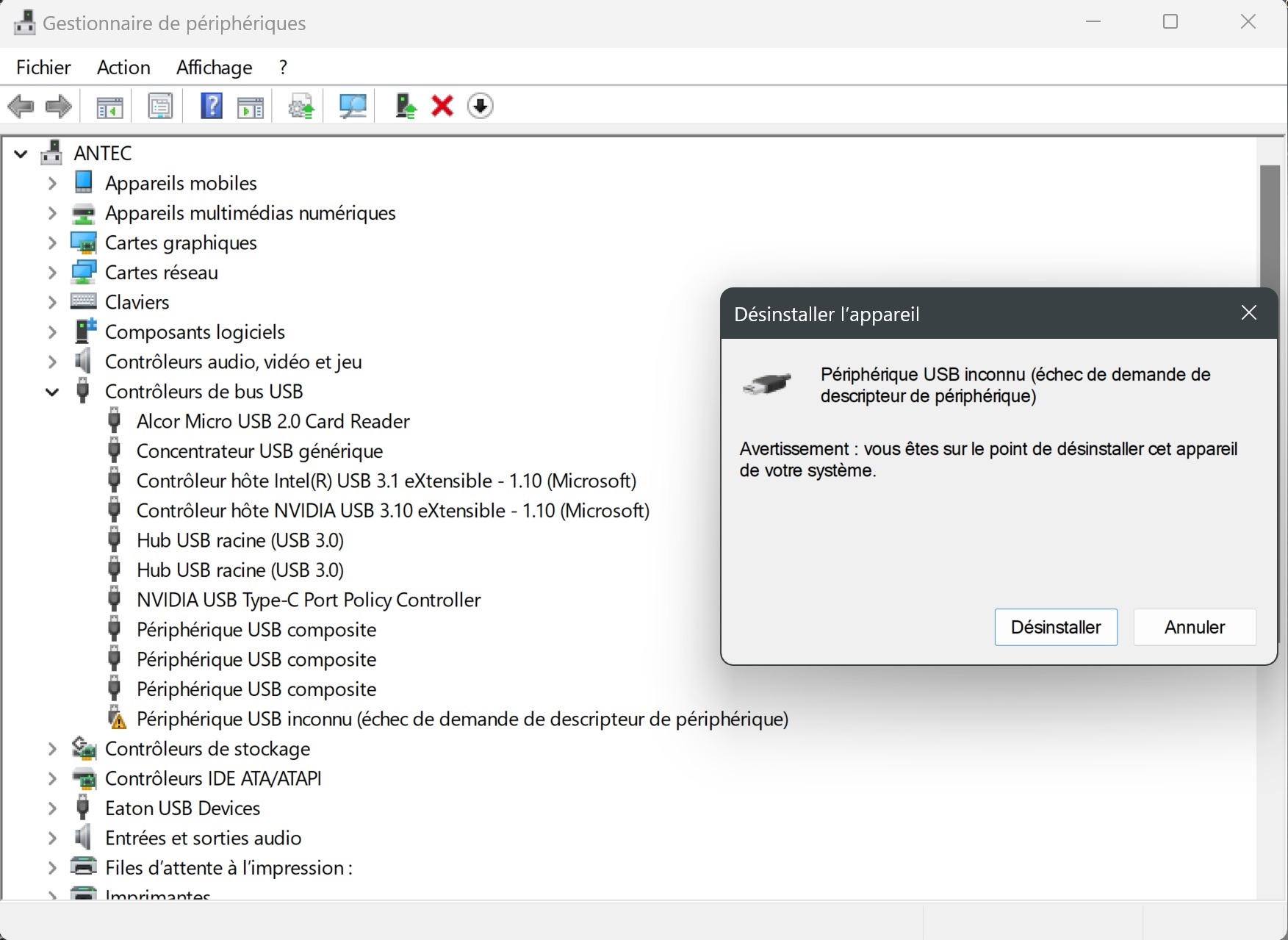Image resolution: width=1288 pixels, height=940 pixels.
Task: Toggle the console tree pane icon
Action: [x=109, y=107]
